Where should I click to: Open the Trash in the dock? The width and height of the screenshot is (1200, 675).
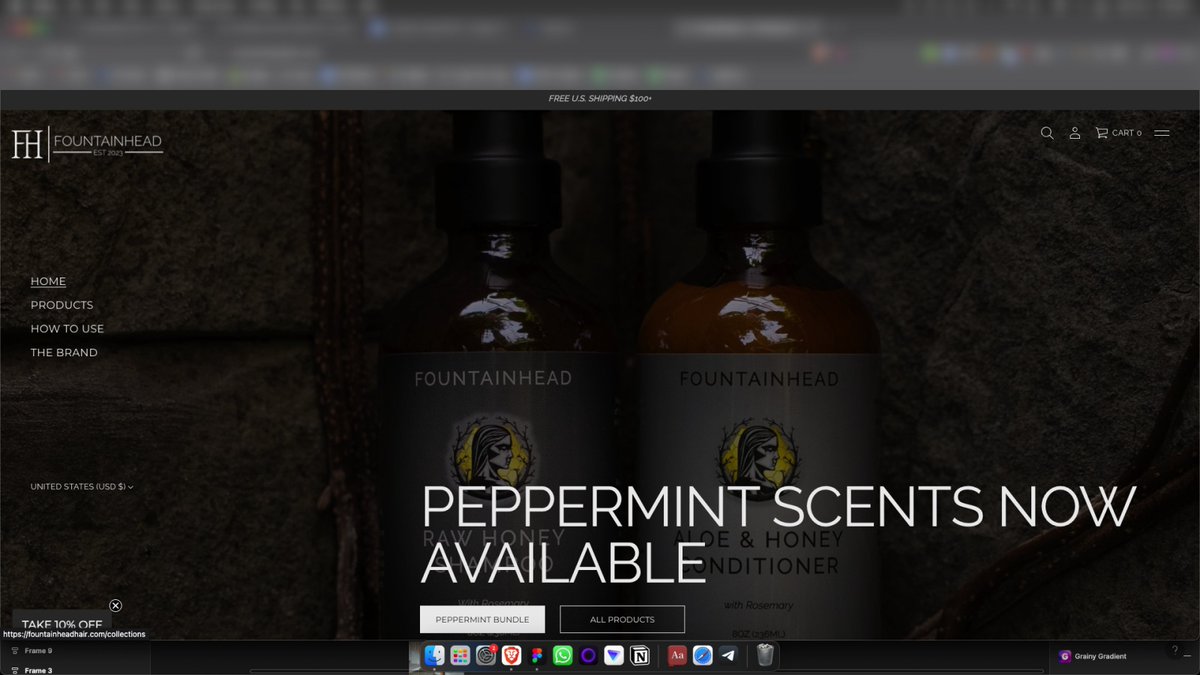765,656
